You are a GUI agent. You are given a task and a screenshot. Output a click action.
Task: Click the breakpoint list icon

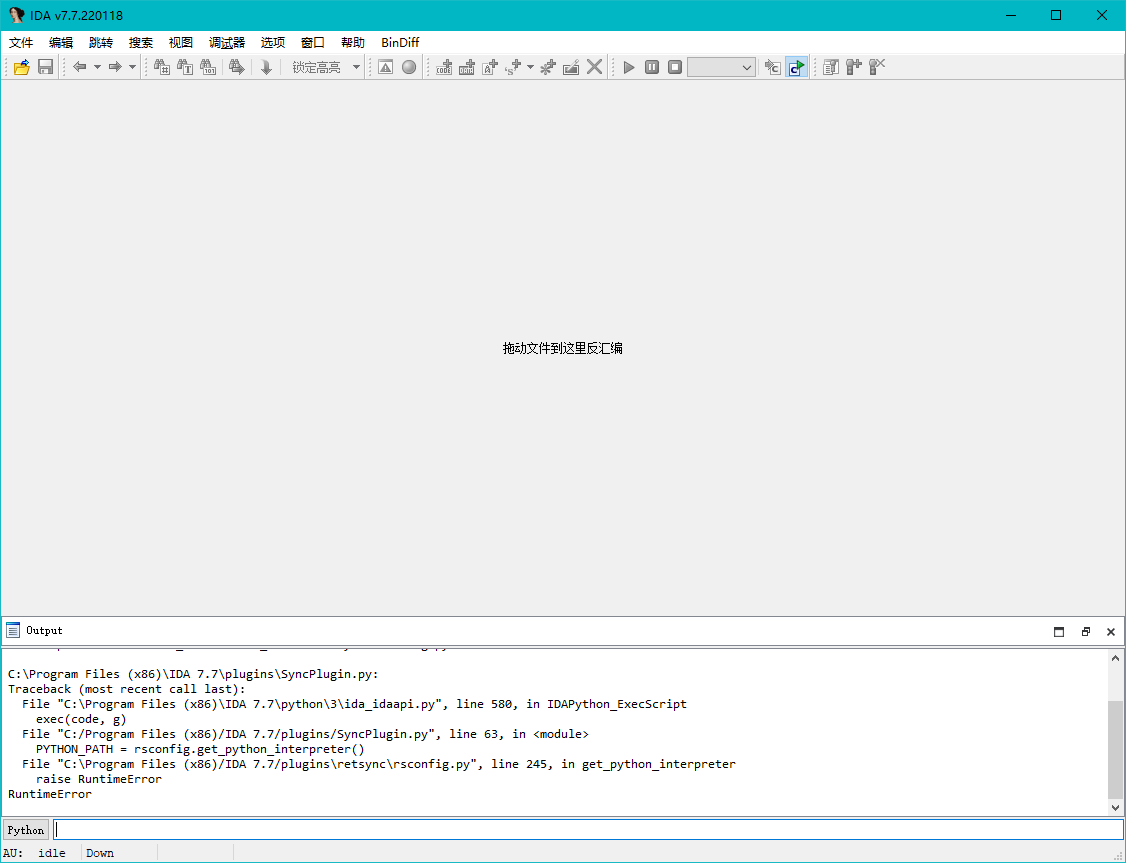click(831, 67)
